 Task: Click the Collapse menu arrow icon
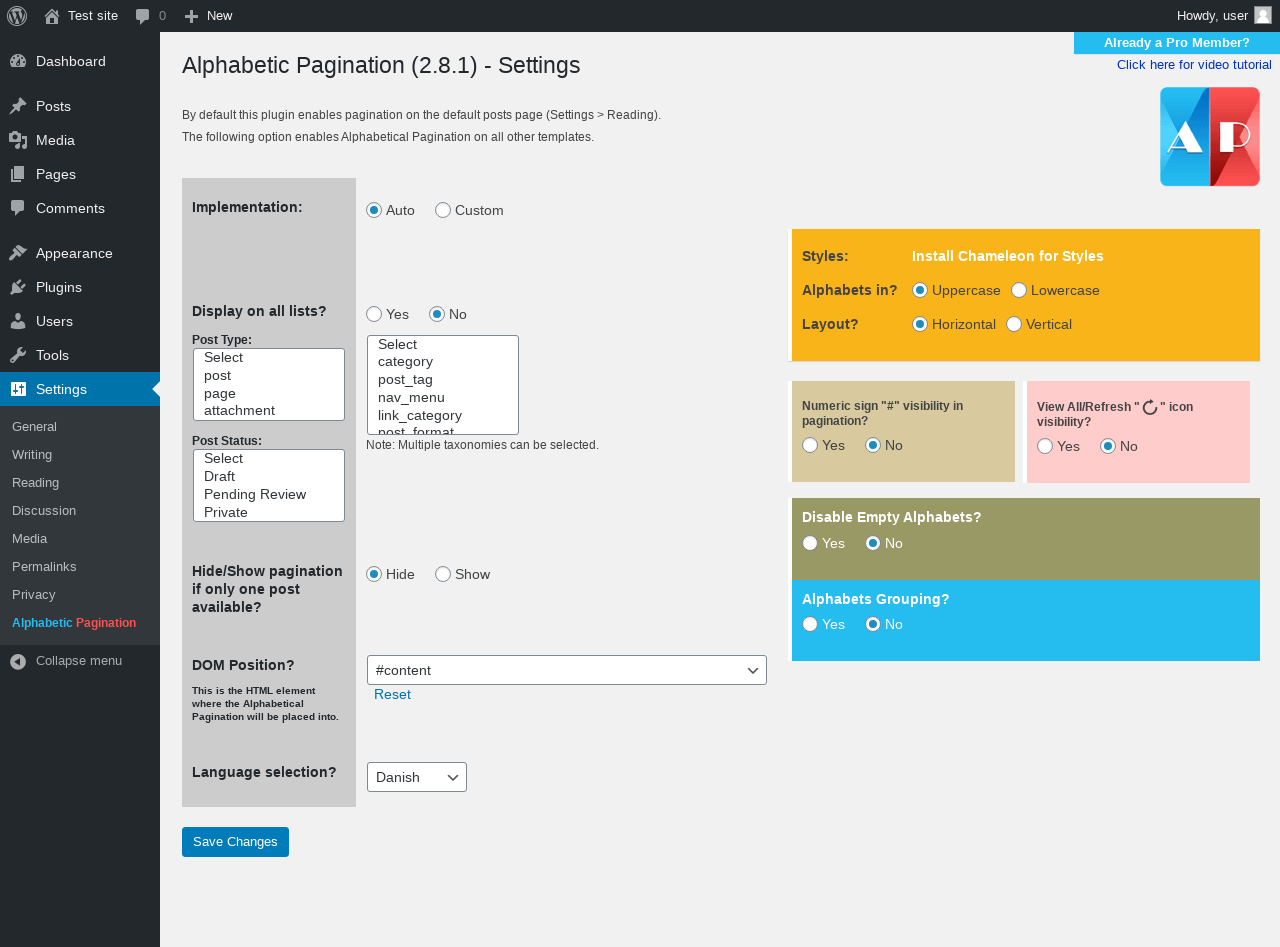pos(18,661)
